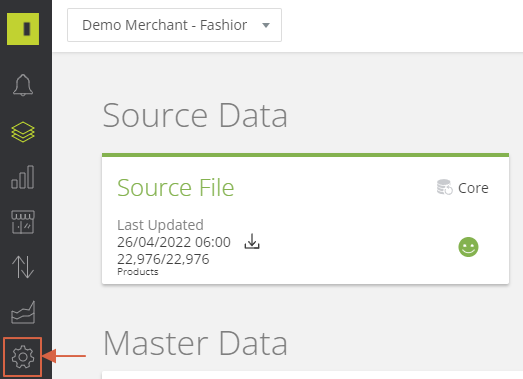Click the Source Data heading
This screenshot has height=379, width=523.
coord(195,115)
